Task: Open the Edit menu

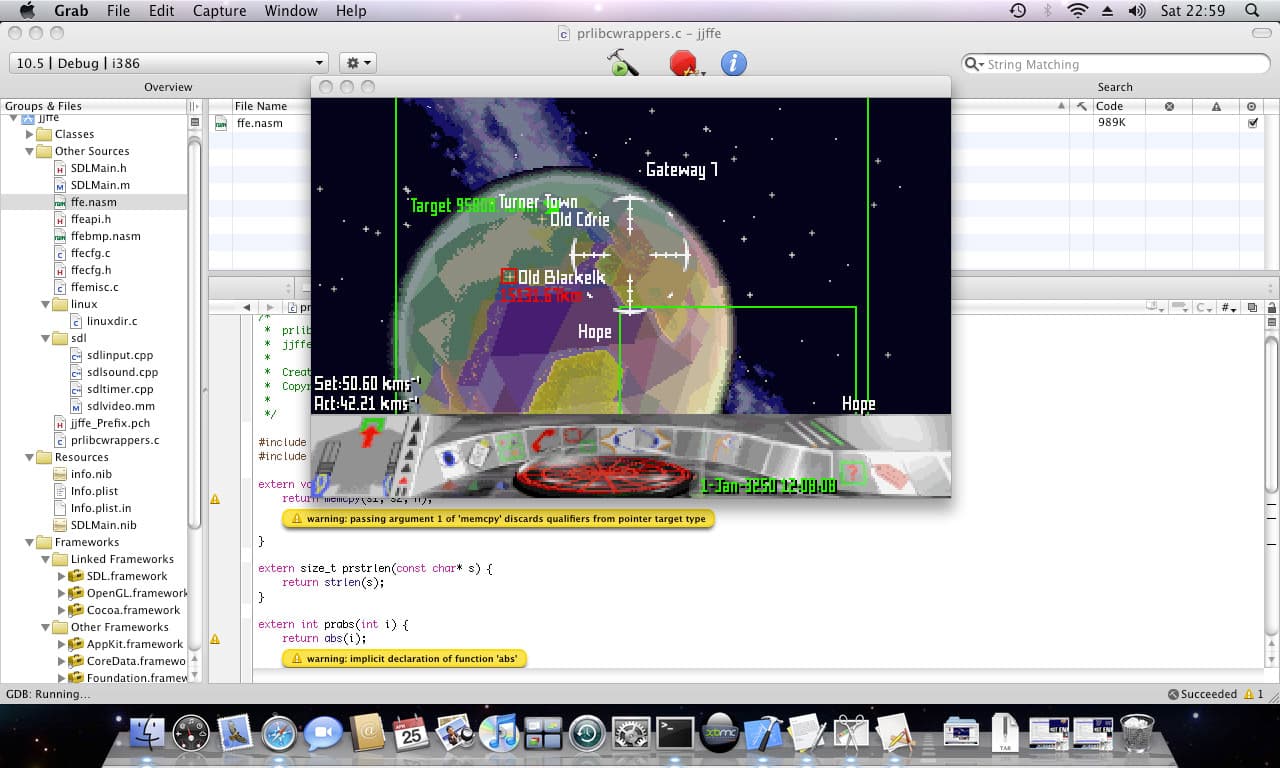Action: pyautogui.click(x=161, y=11)
